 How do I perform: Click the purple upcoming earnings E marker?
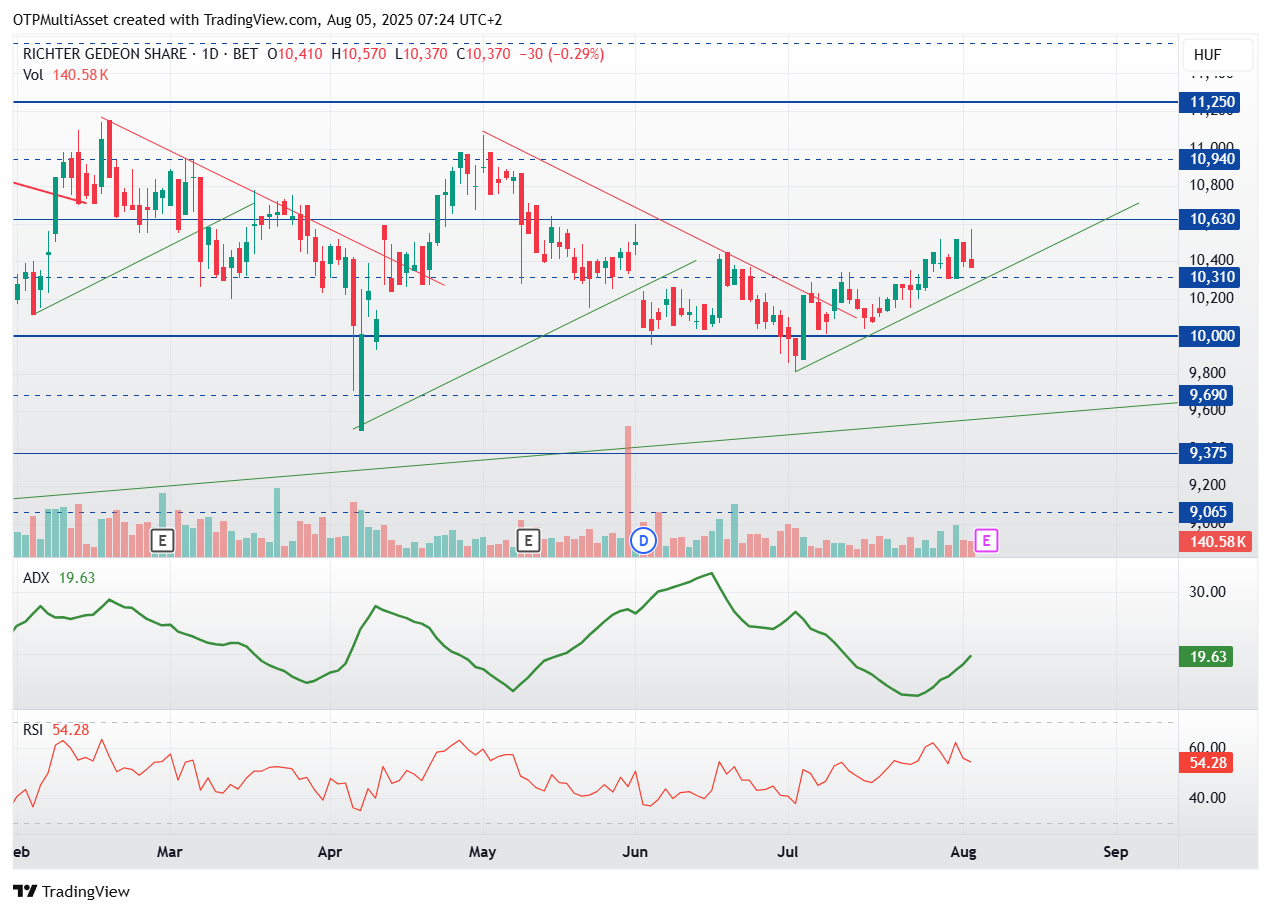pyautogui.click(x=987, y=541)
